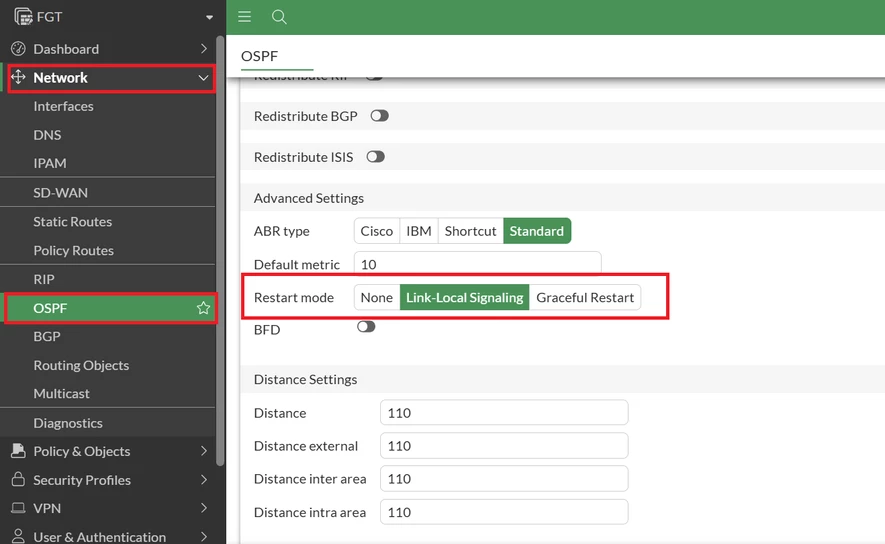The height and width of the screenshot is (544, 885).
Task: Toggle Redistribute BGP switch
Action: click(x=379, y=116)
